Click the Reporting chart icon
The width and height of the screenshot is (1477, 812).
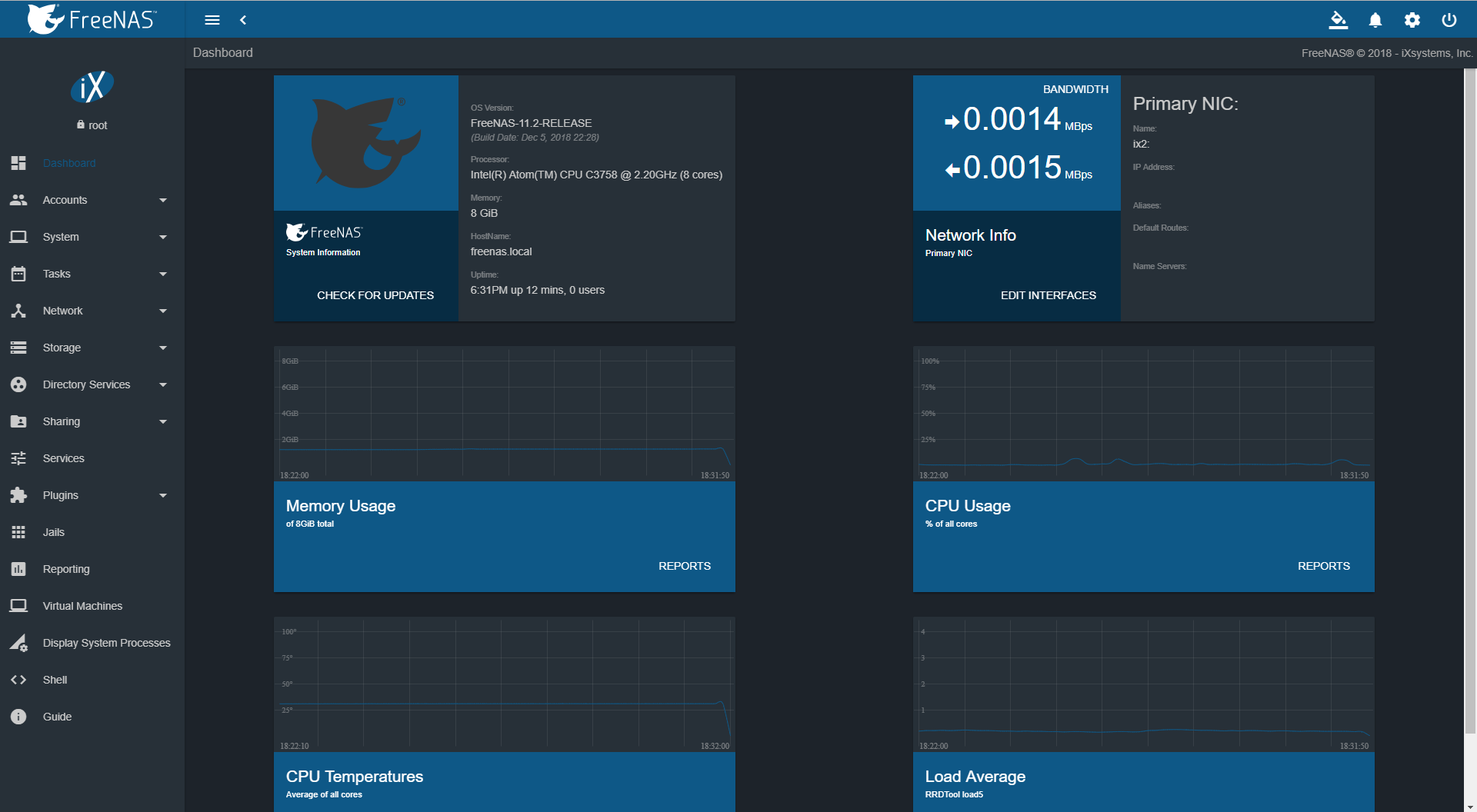pyautogui.click(x=18, y=569)
